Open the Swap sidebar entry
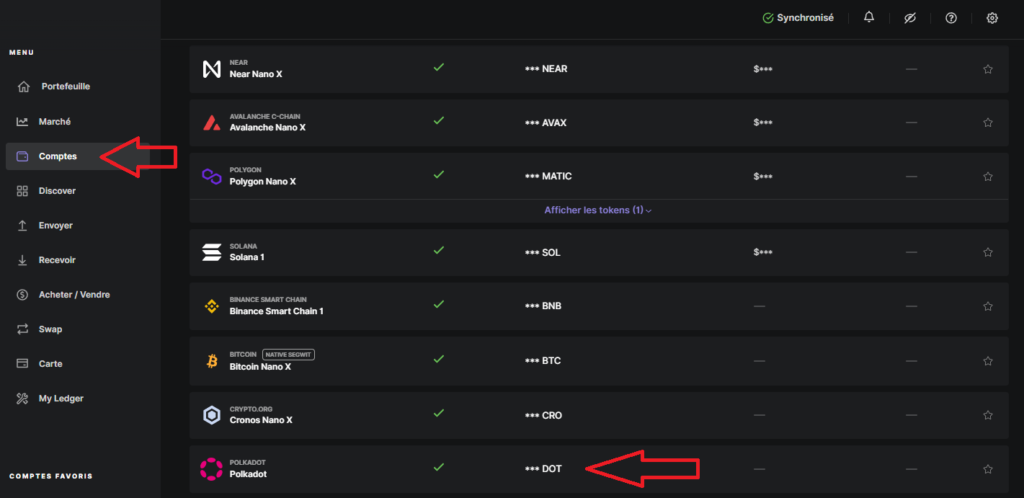The image size is (1024, 498). pos(50,329)
